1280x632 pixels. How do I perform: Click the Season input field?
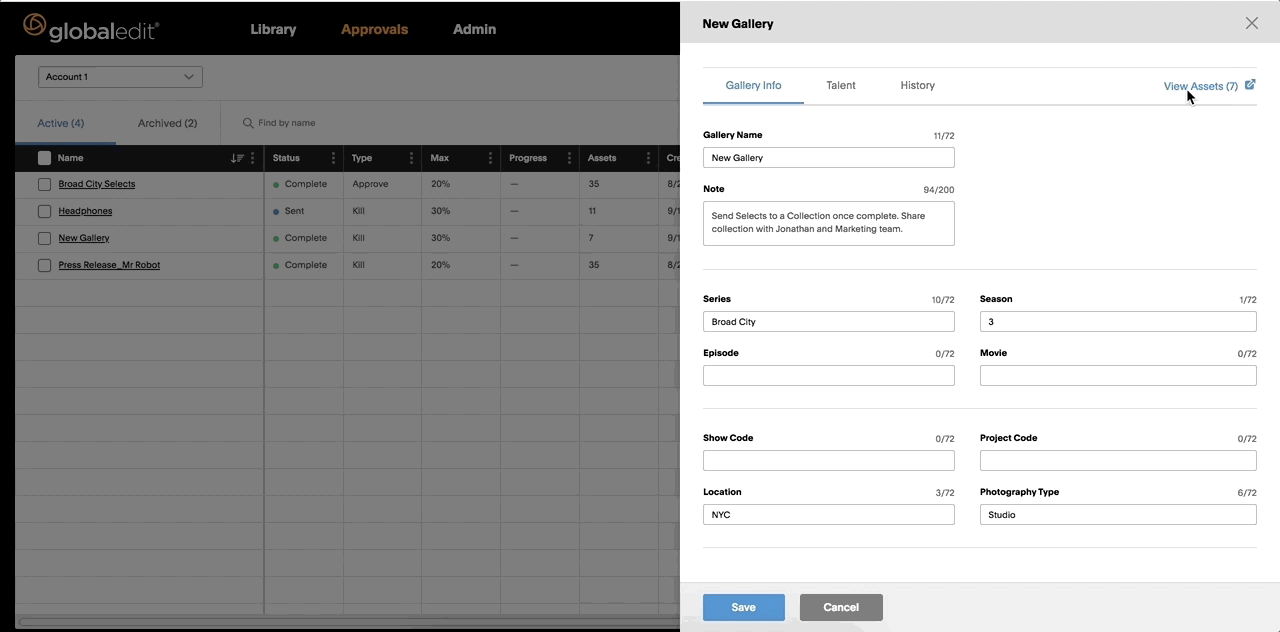click(x=1118, y=321)
